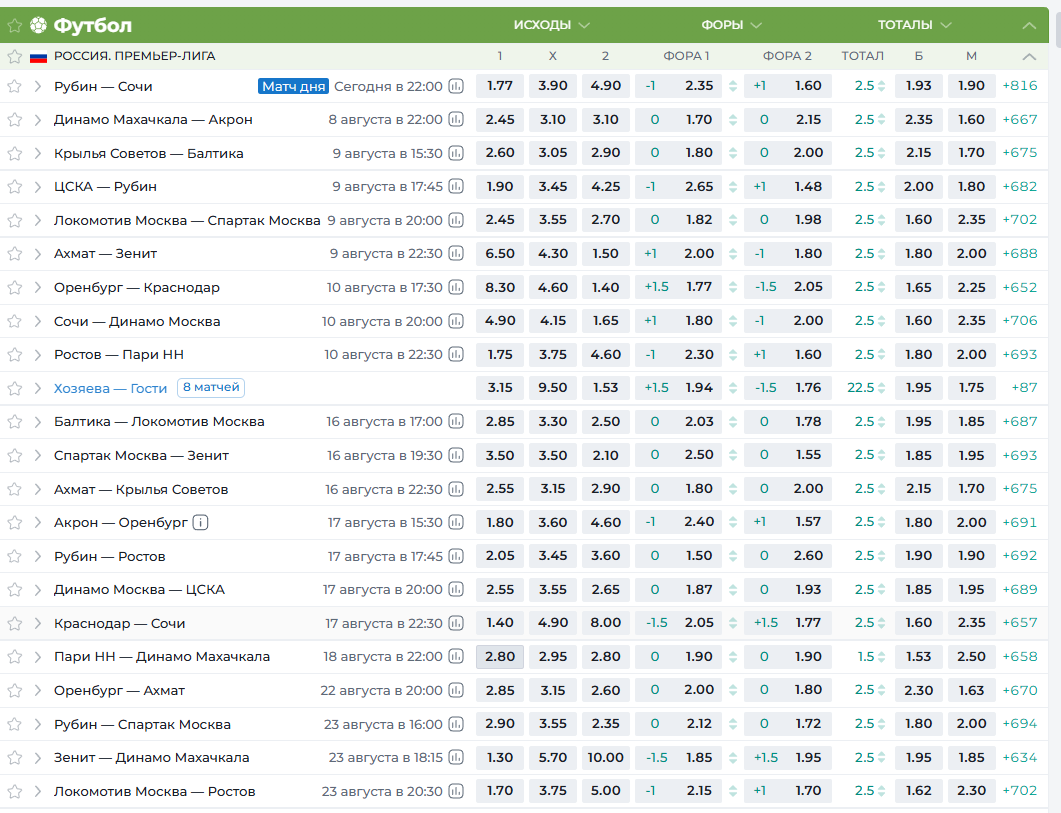Click the Матч дня badge
This screenshot has height=813, width=1061.
(x=294, y=87)
